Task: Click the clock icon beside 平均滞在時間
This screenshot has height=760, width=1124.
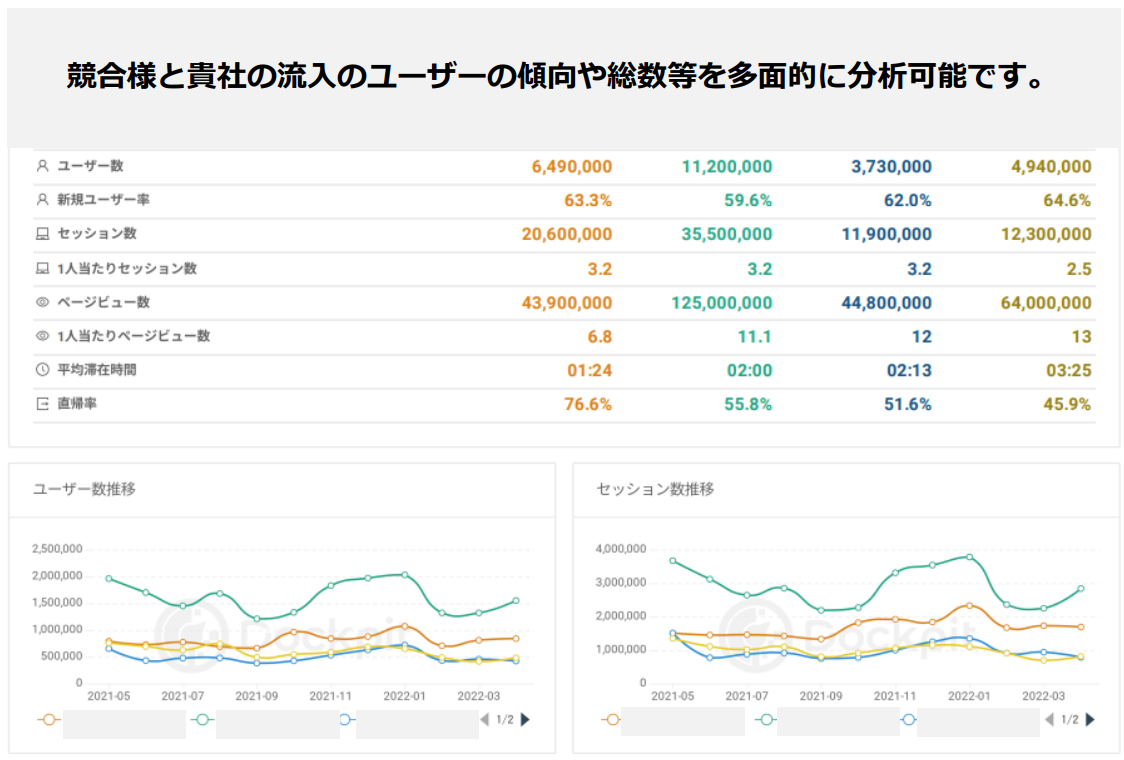Action: tap(42, 370)
